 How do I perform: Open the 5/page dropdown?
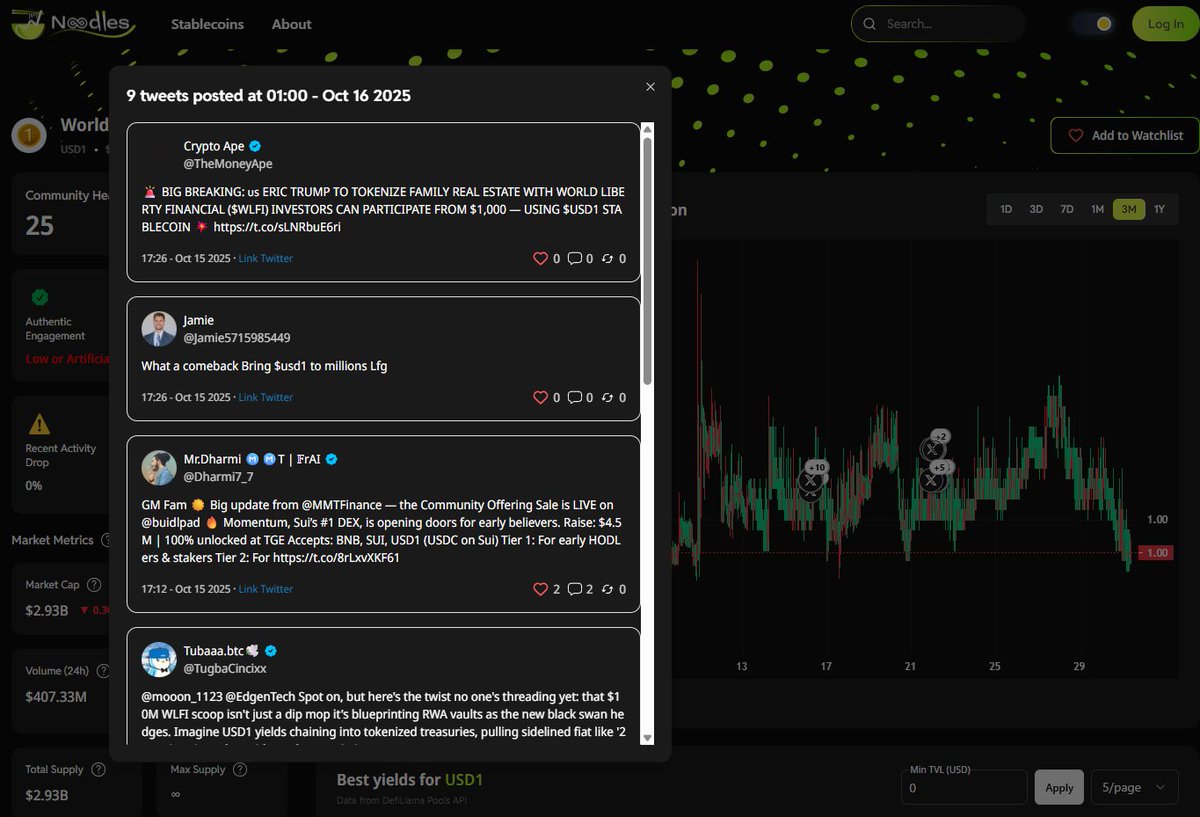(x=1133, y=787)
